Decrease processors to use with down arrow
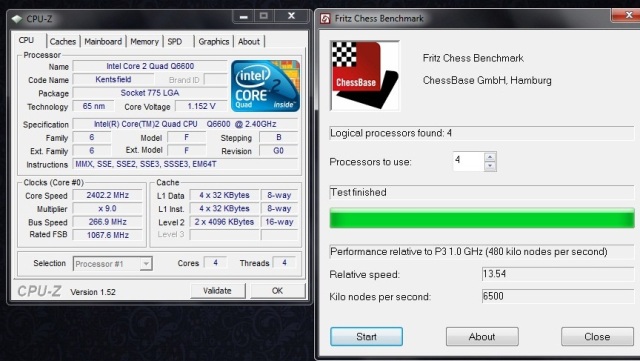 490,166
